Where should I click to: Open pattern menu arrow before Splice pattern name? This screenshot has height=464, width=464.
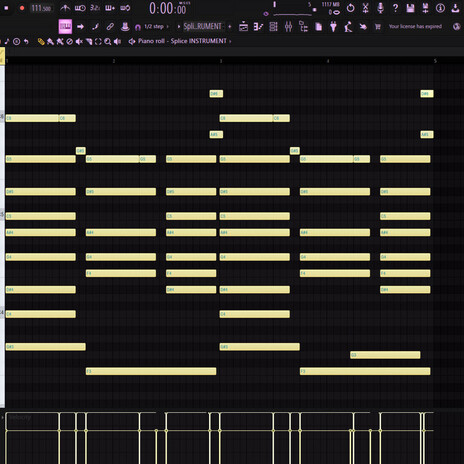click(x=179, y=27)
